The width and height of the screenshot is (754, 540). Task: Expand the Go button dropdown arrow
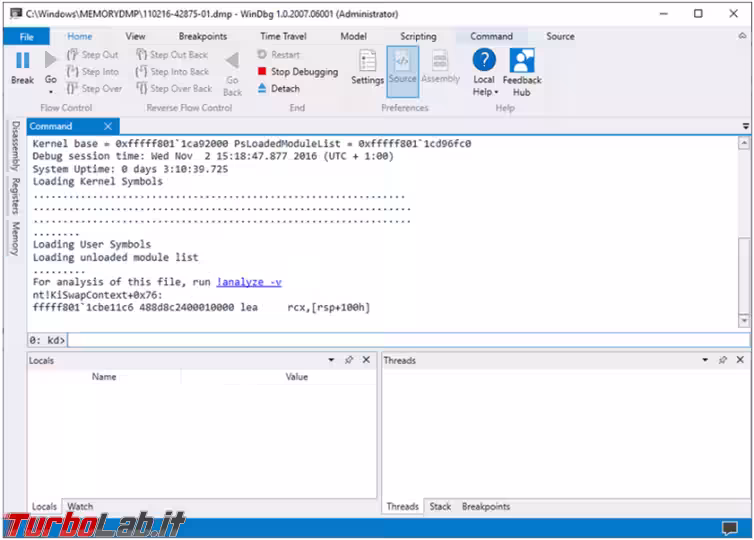[x=50, y=92]
